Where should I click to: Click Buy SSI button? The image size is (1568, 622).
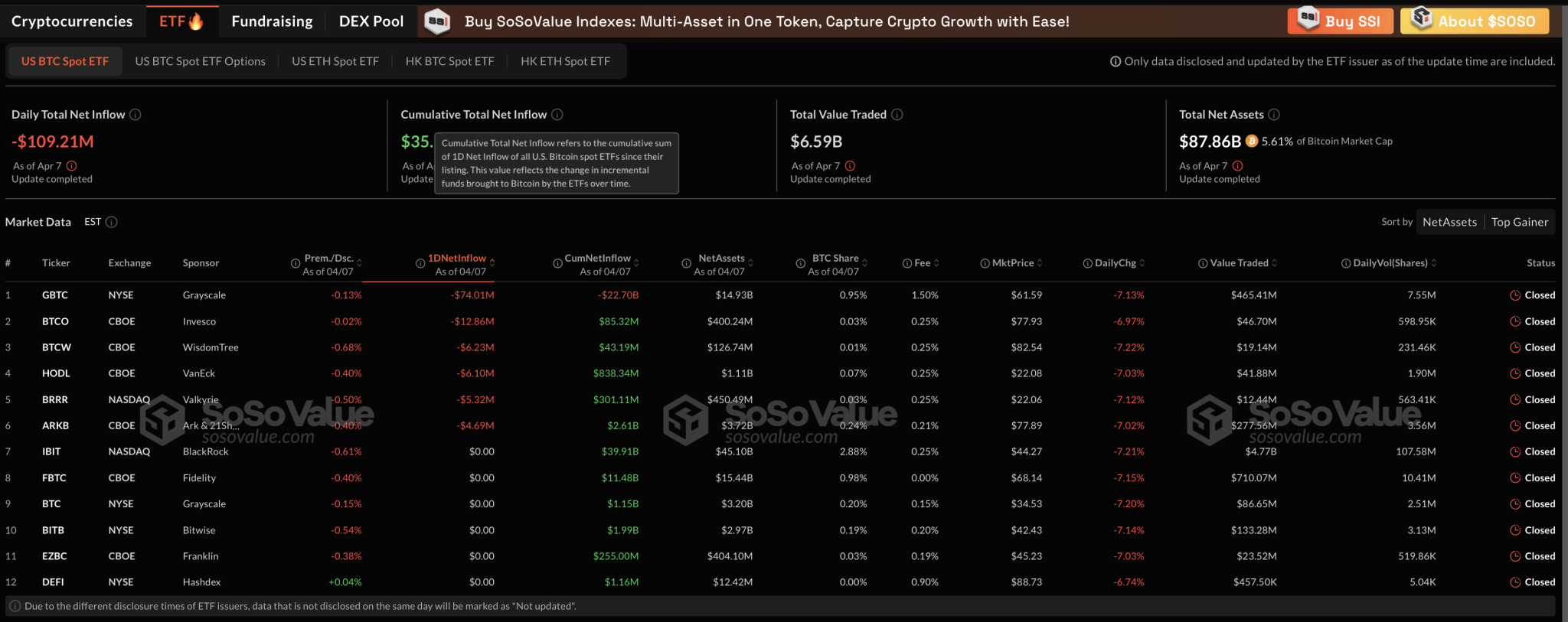(1340, 21)
